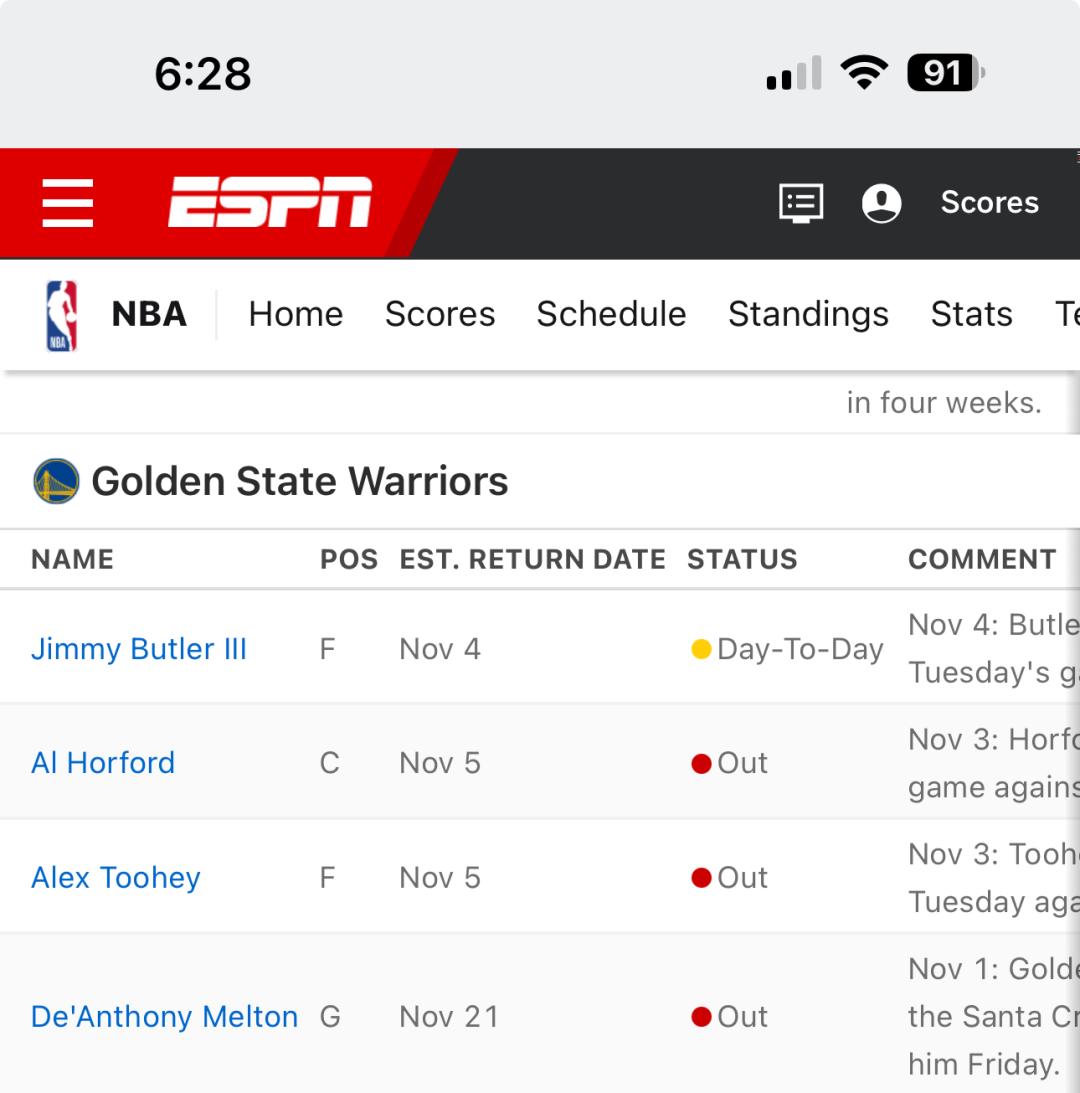
Task: Tap the Wi-Fi status icon
Action: point(864,73)
